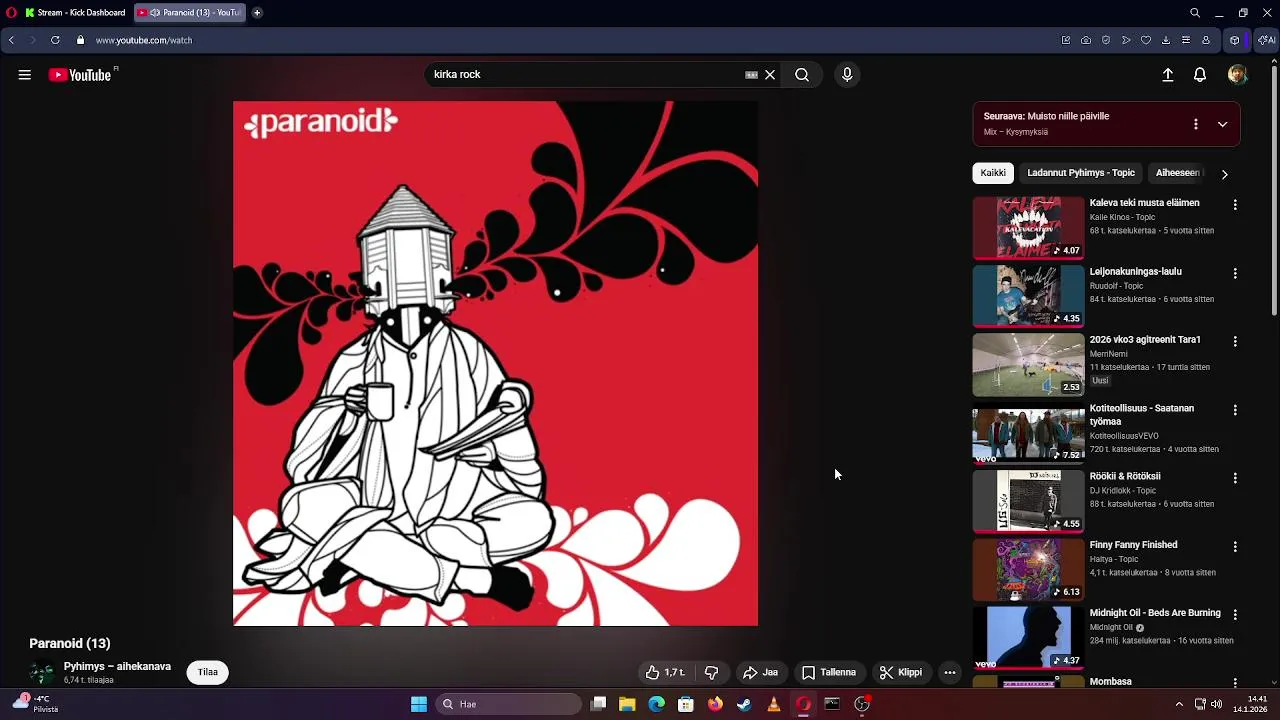Open the on-screen keyboard icon in search box
The height and width of the screenshot is (720, 1280).
[x=751, y=75]
